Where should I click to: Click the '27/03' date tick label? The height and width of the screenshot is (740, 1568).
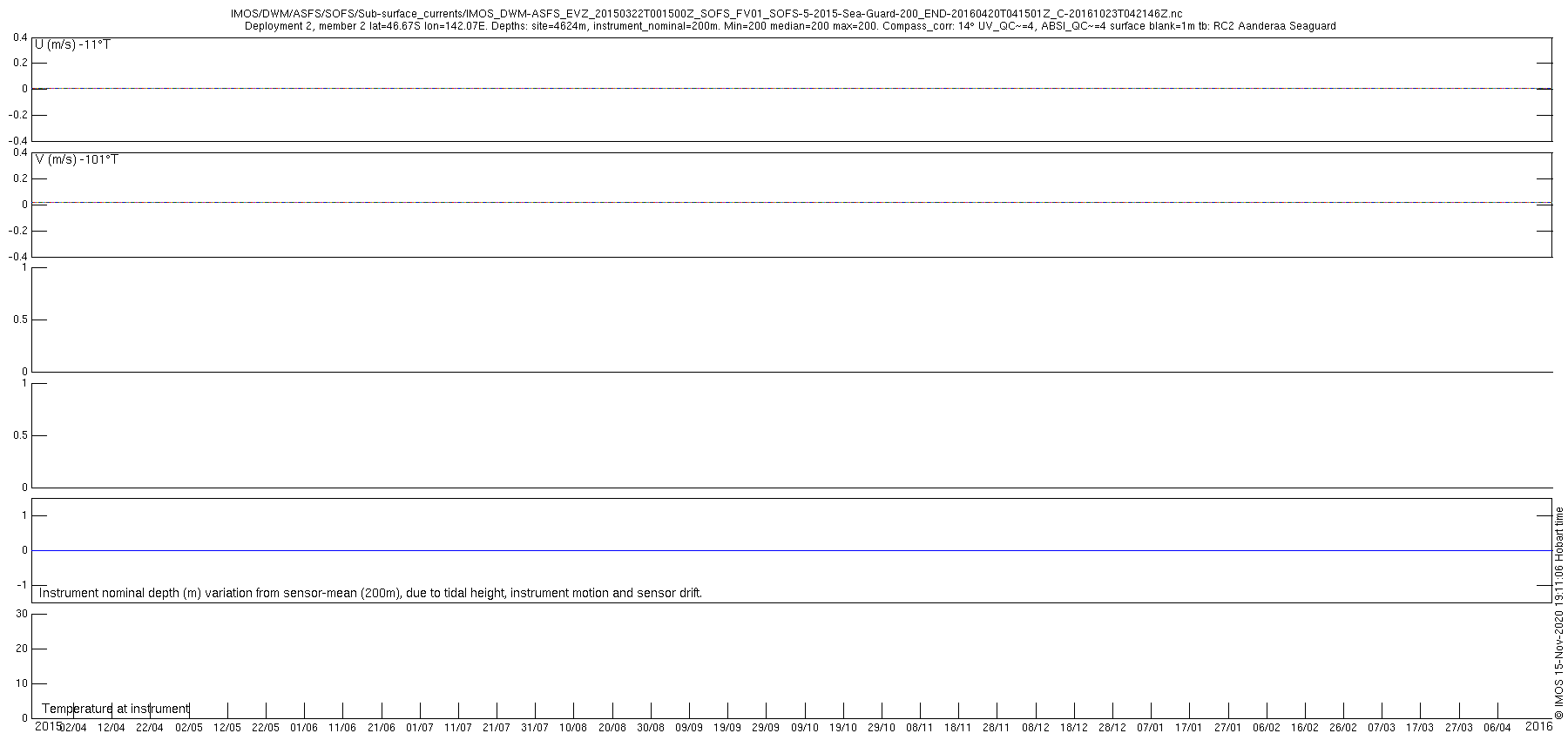tap(1459, 728)
